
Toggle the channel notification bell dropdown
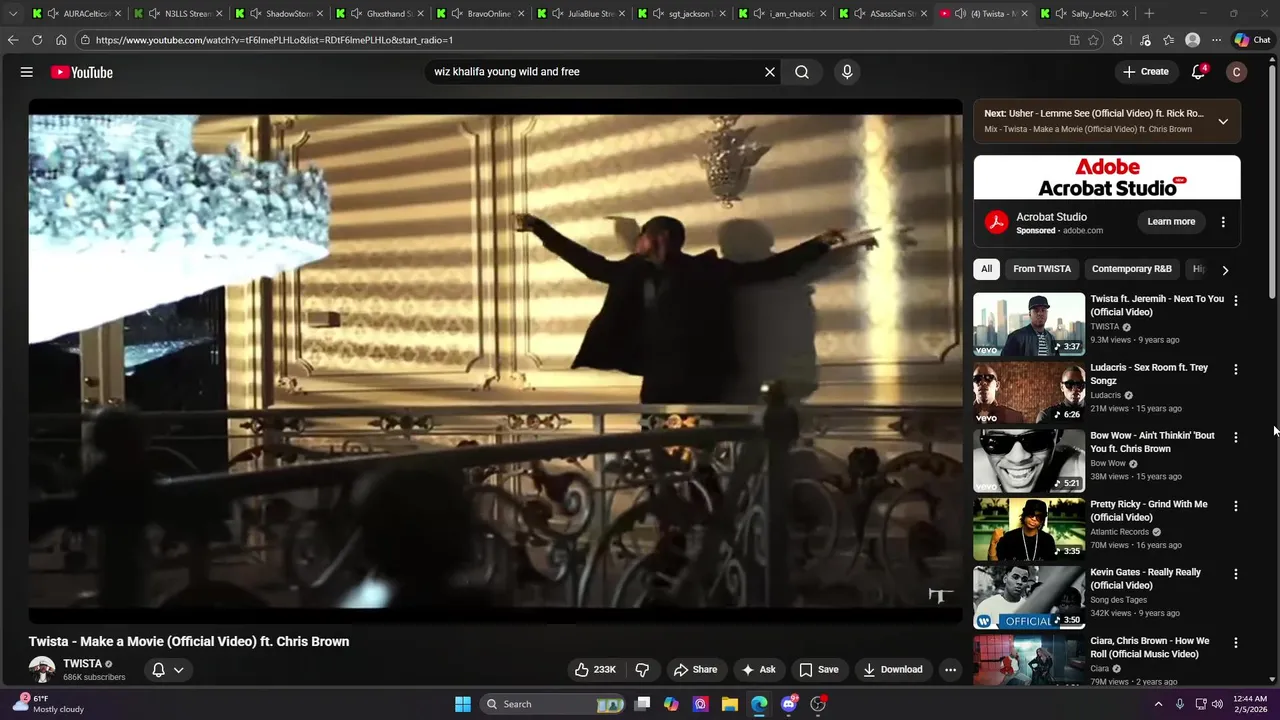coord(167,670)
